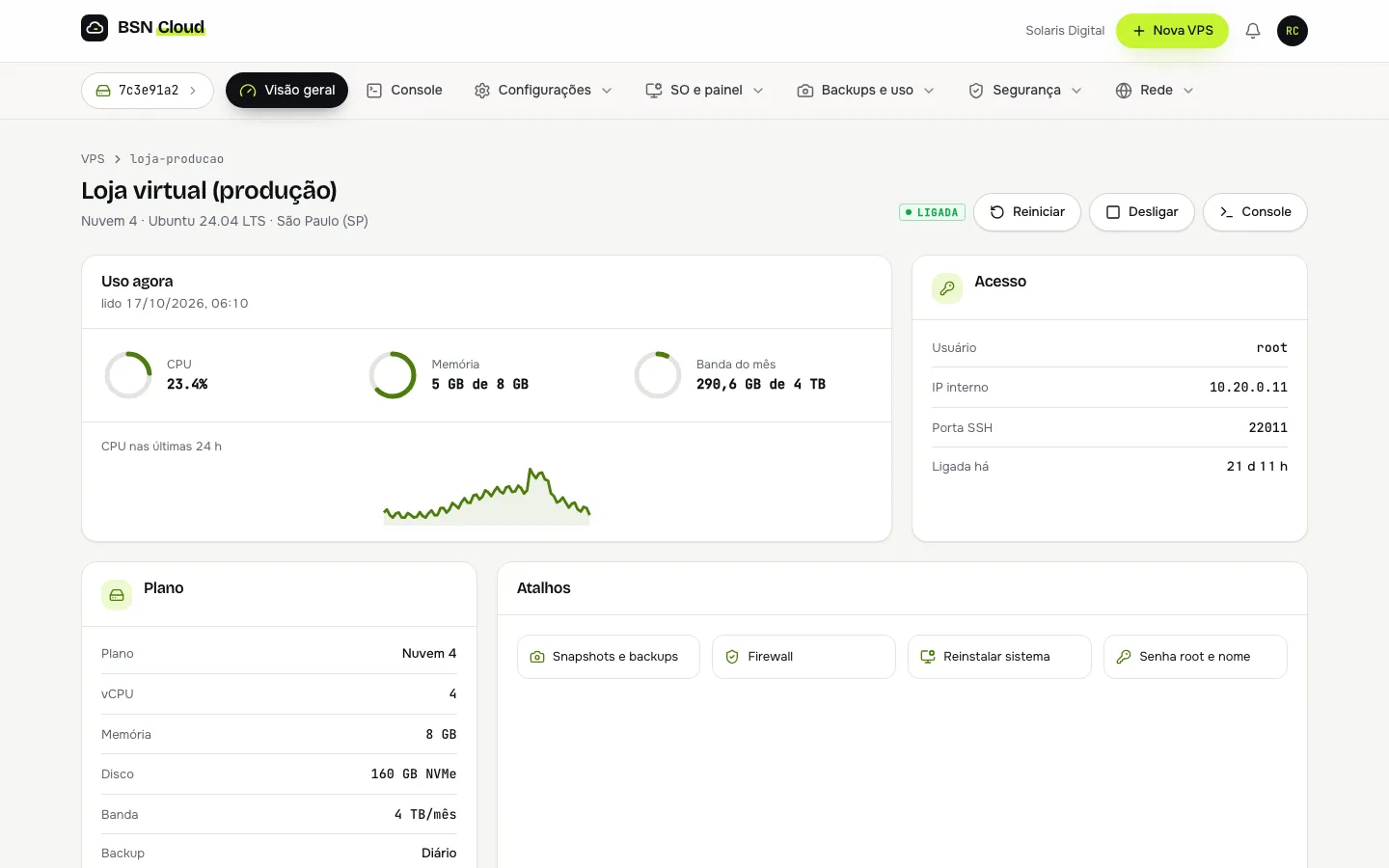Shut down the server with Desligar

(x=1142, y=212)
